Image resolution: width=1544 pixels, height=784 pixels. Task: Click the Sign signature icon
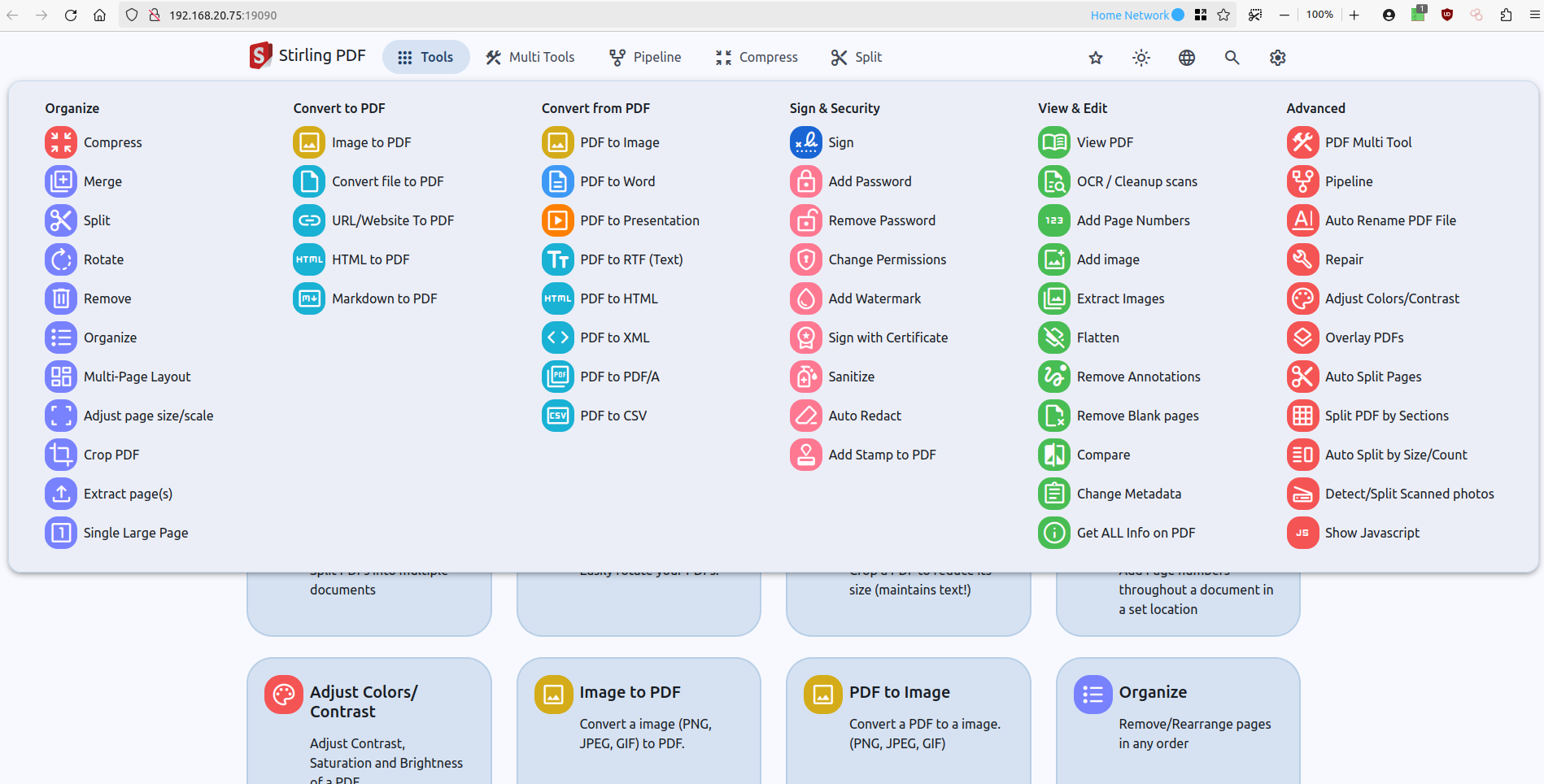(x=806, y=142)
